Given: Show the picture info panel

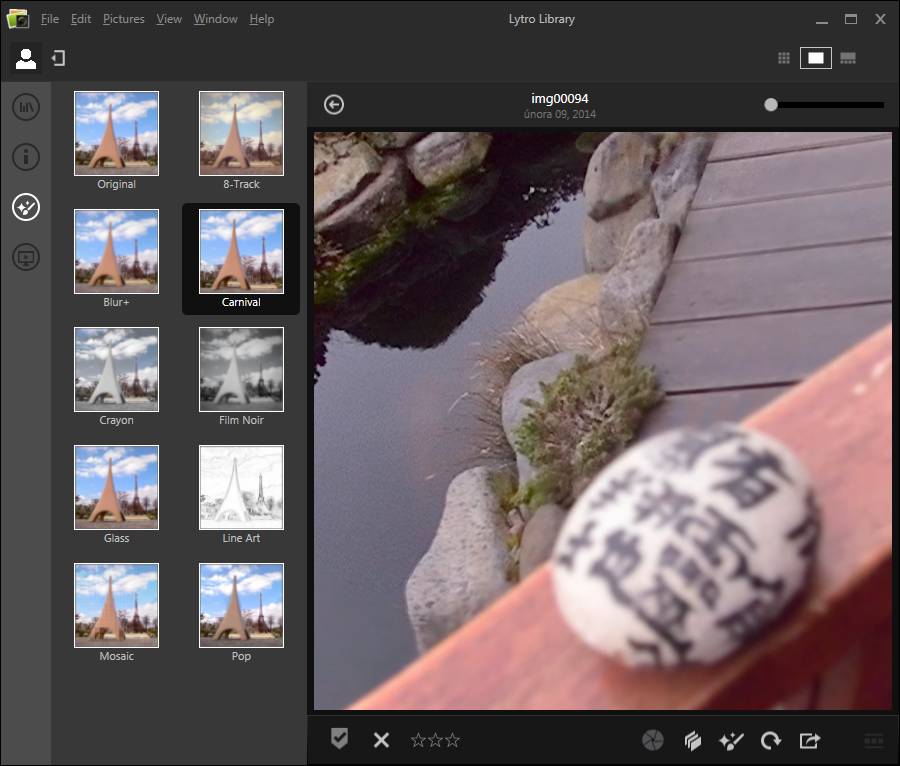Looking at the screenshot, I should click(26, 157).
